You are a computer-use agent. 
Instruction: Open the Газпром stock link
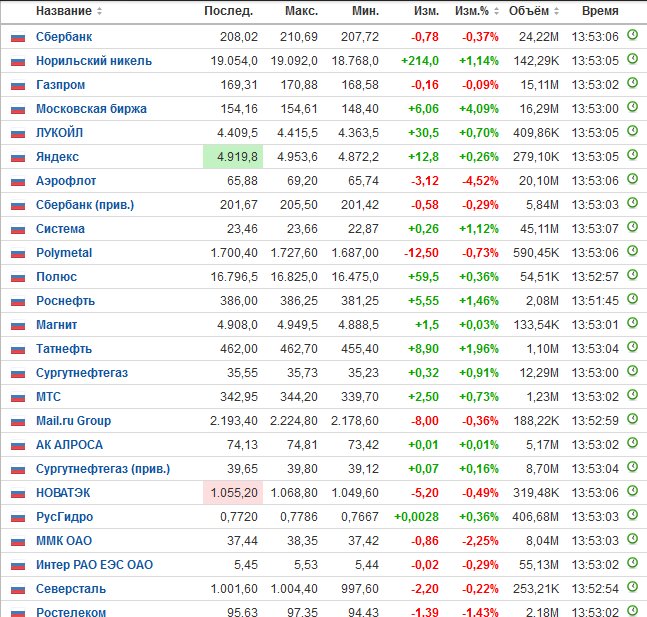(60, 85)
